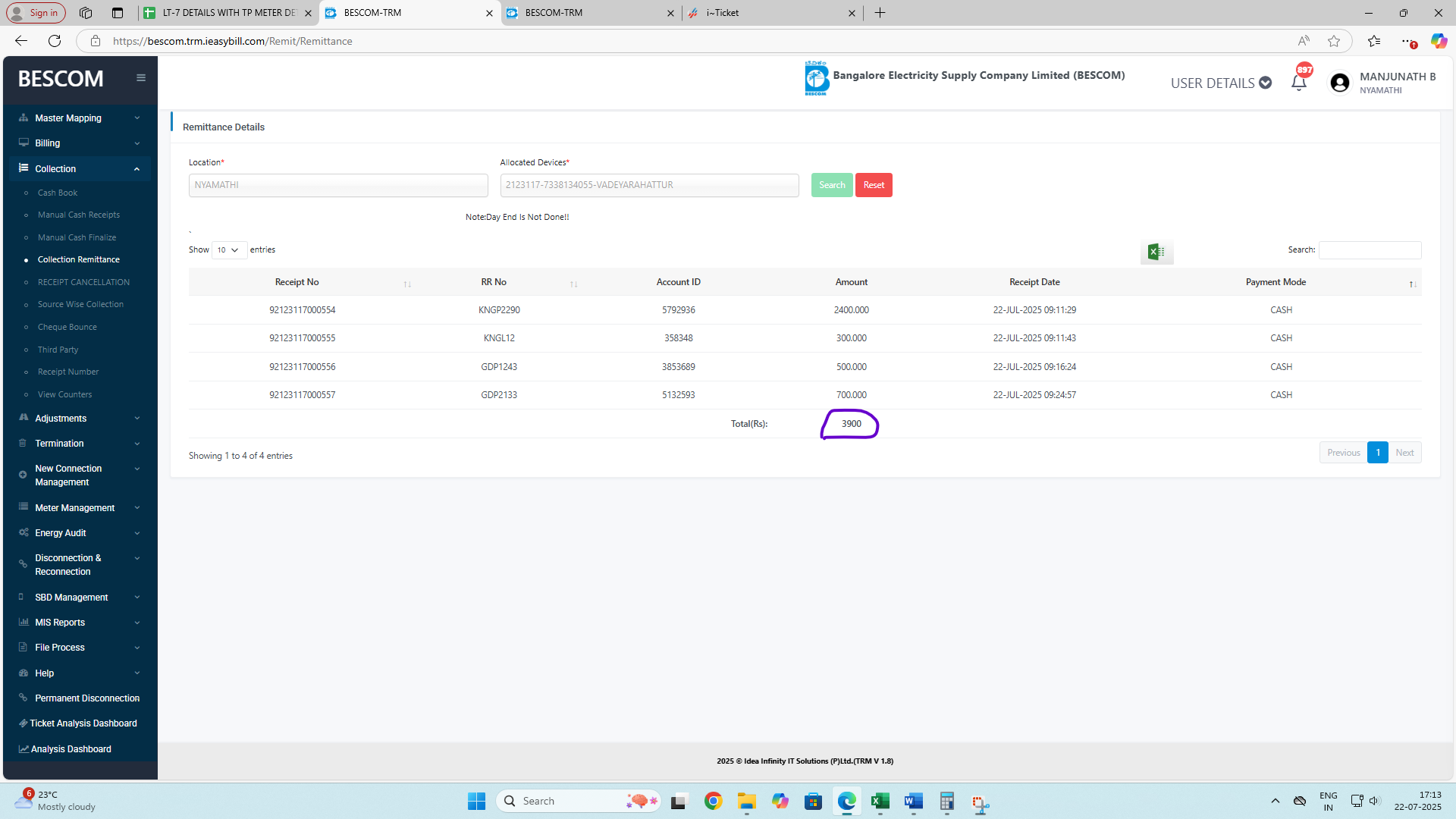Click receipt number 92123117000554
The height and width of the screenshot is (819, 1456).
coord(302,310)
